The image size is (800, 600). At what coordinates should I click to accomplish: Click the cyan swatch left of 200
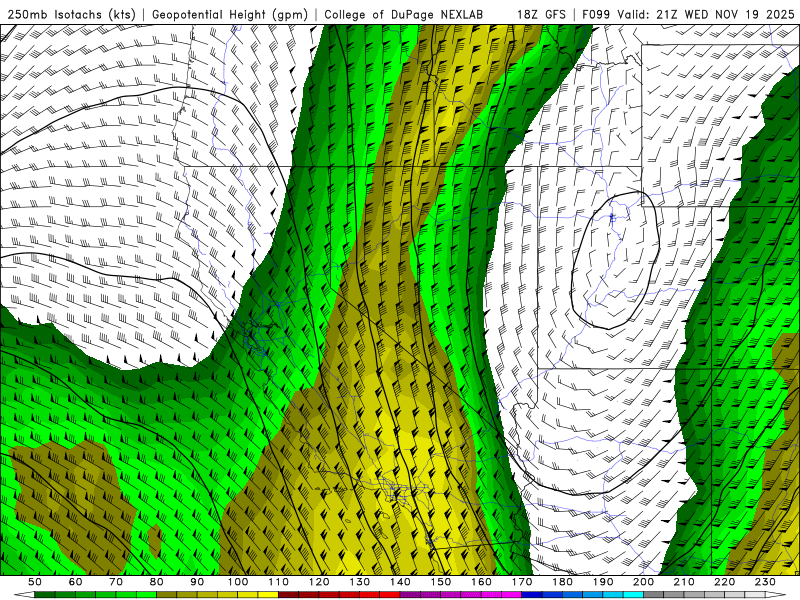[634, 595]
